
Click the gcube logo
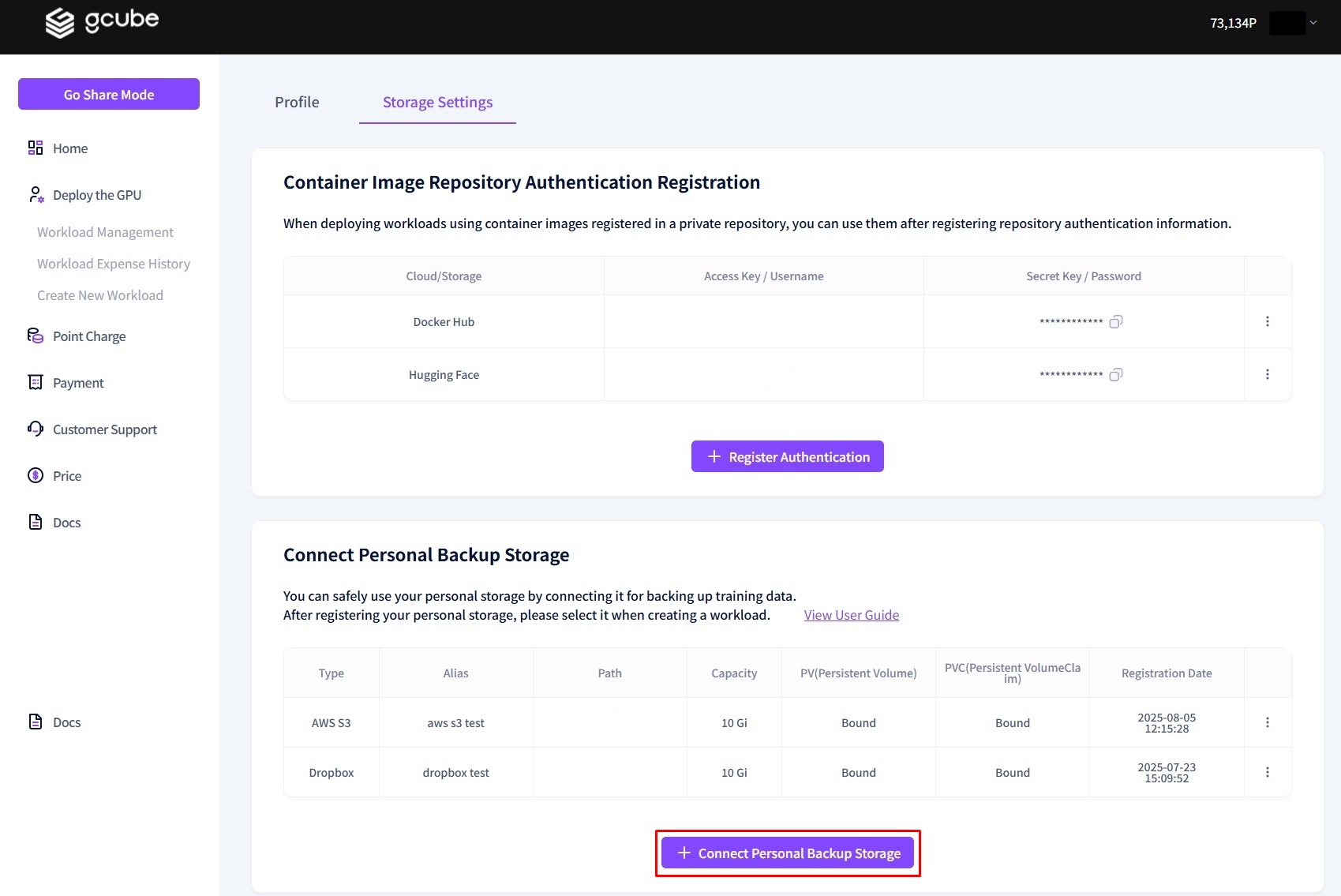pyautogui.click(x=101, y=21)
